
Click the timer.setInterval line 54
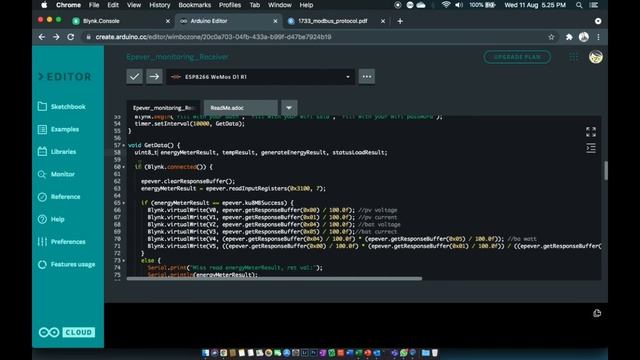pos(190,124)
